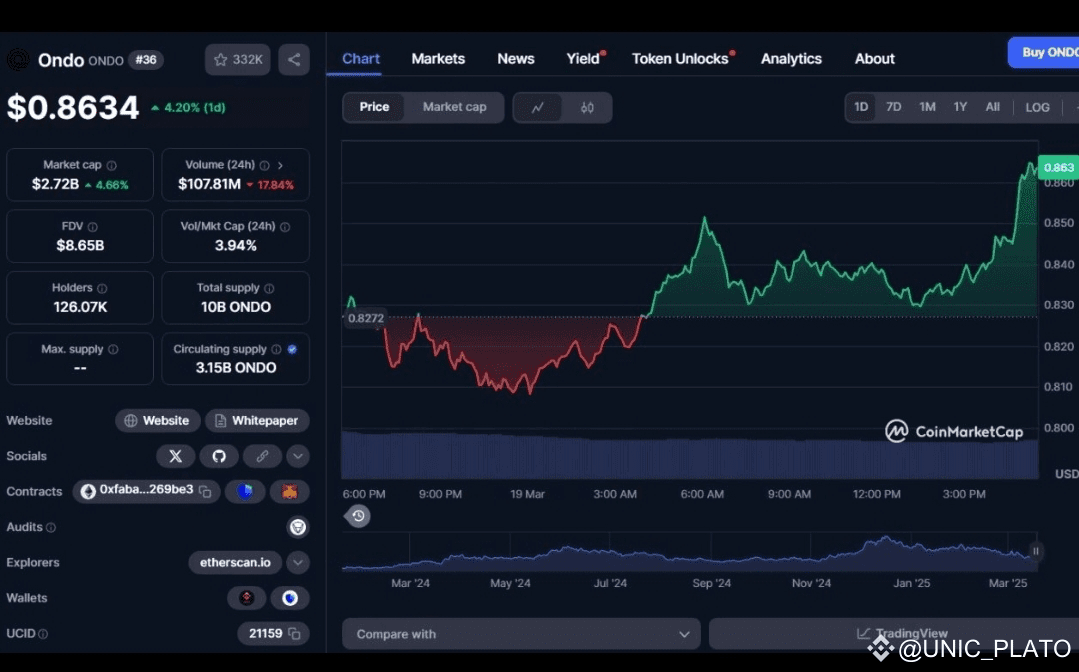Click the range slider handle on mini chart
The width and height of the screenshot is (1079, 672).
pos(1036,551)
